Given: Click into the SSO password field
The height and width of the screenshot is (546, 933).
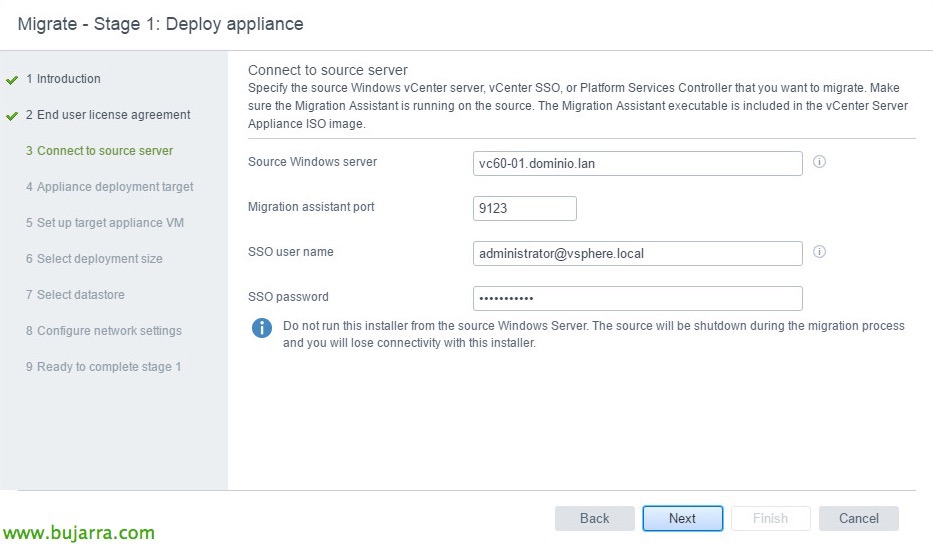Looking at the screenshot, I should click(x=637, y=298).
